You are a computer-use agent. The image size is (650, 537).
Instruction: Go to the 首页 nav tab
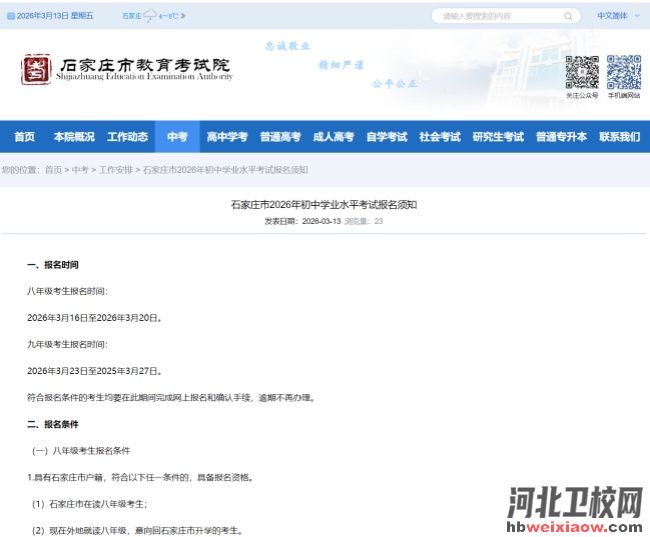24,137
